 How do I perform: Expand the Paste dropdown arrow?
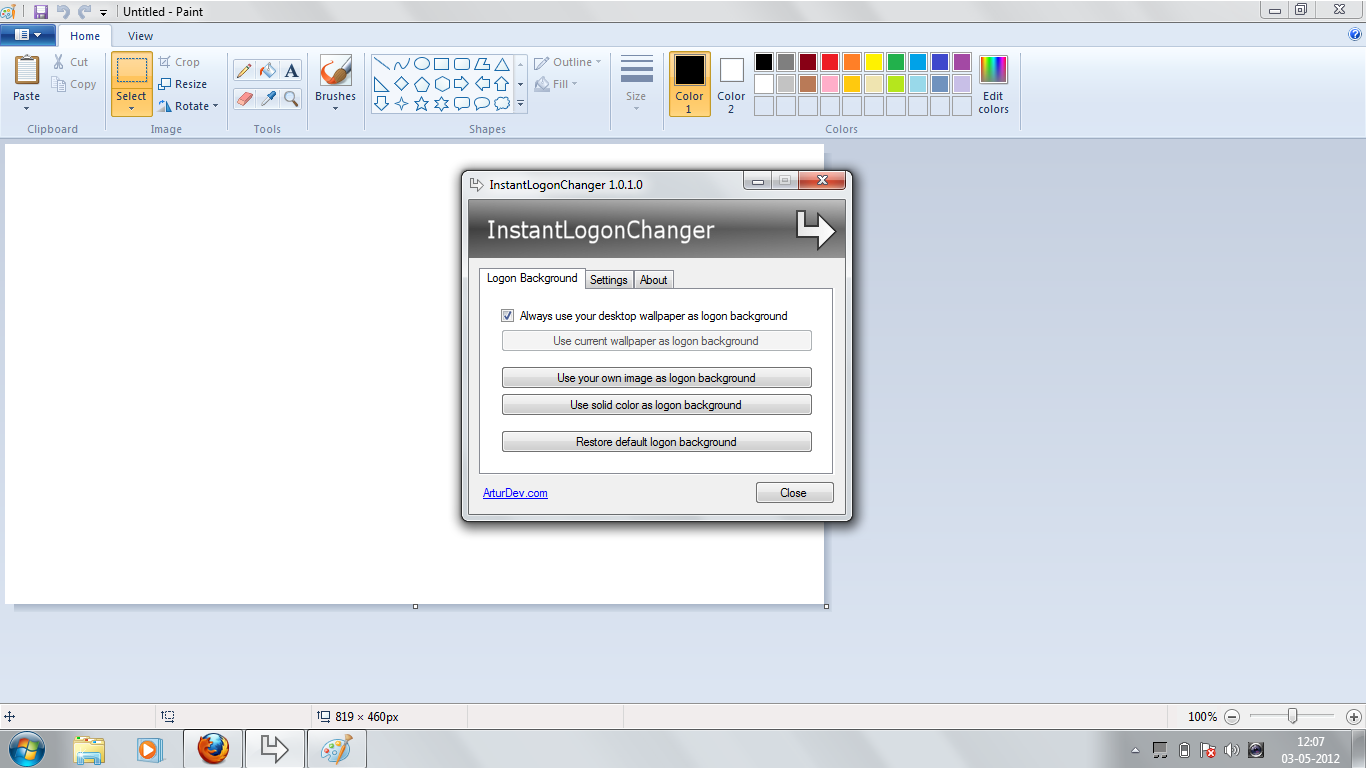(27, 107)
